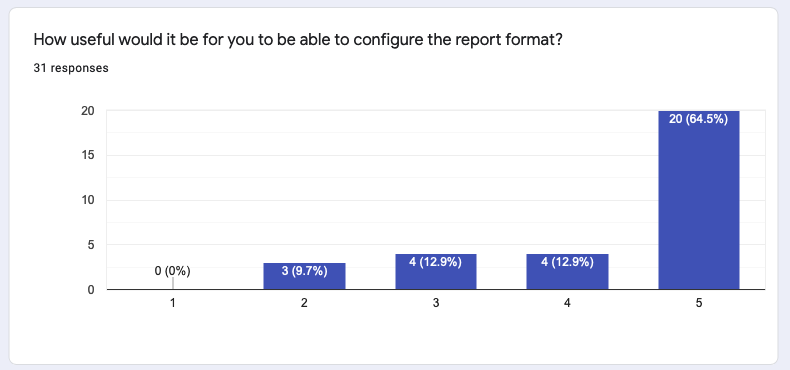Click the '31 responses' text

(x=71, y=68)
